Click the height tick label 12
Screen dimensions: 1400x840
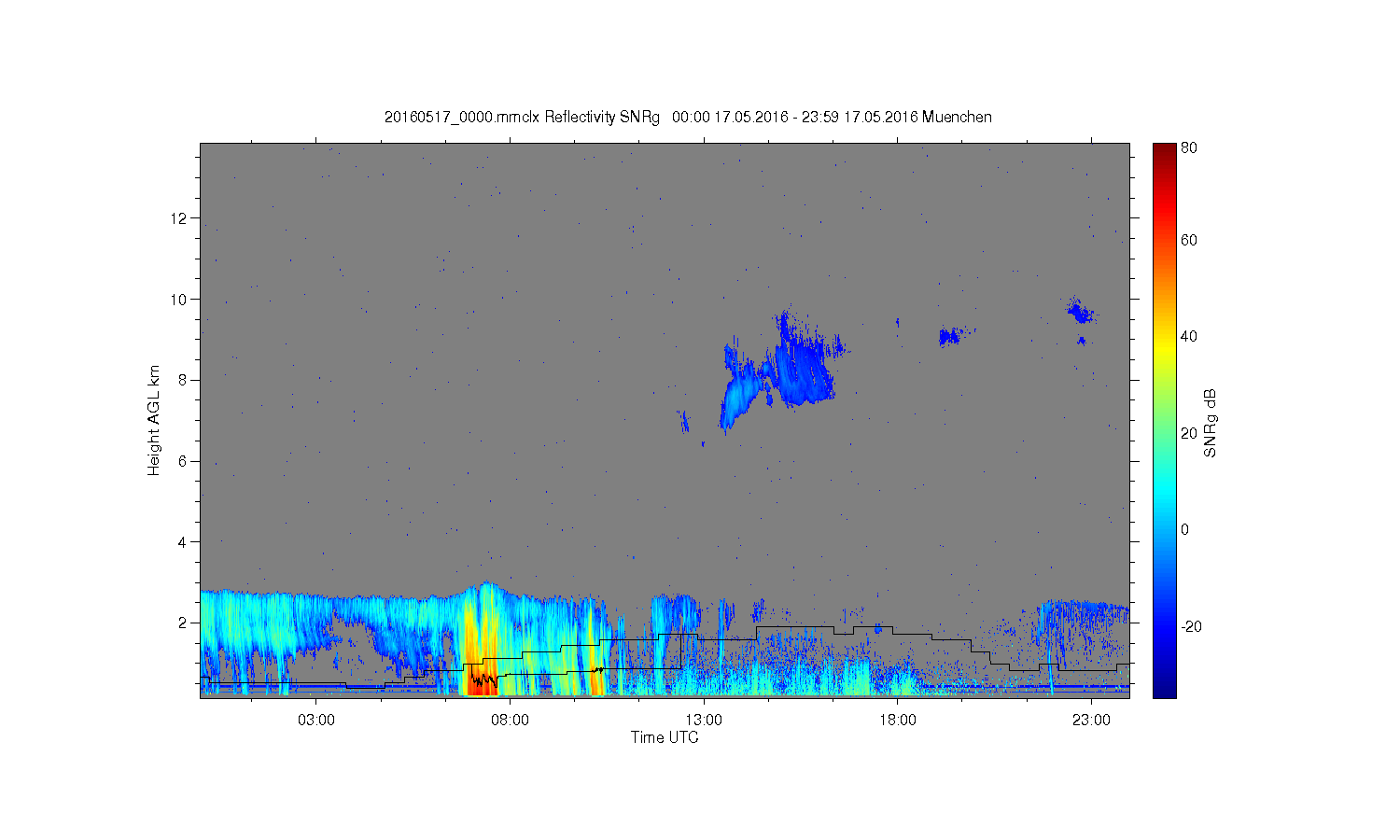tap(179, 218)
